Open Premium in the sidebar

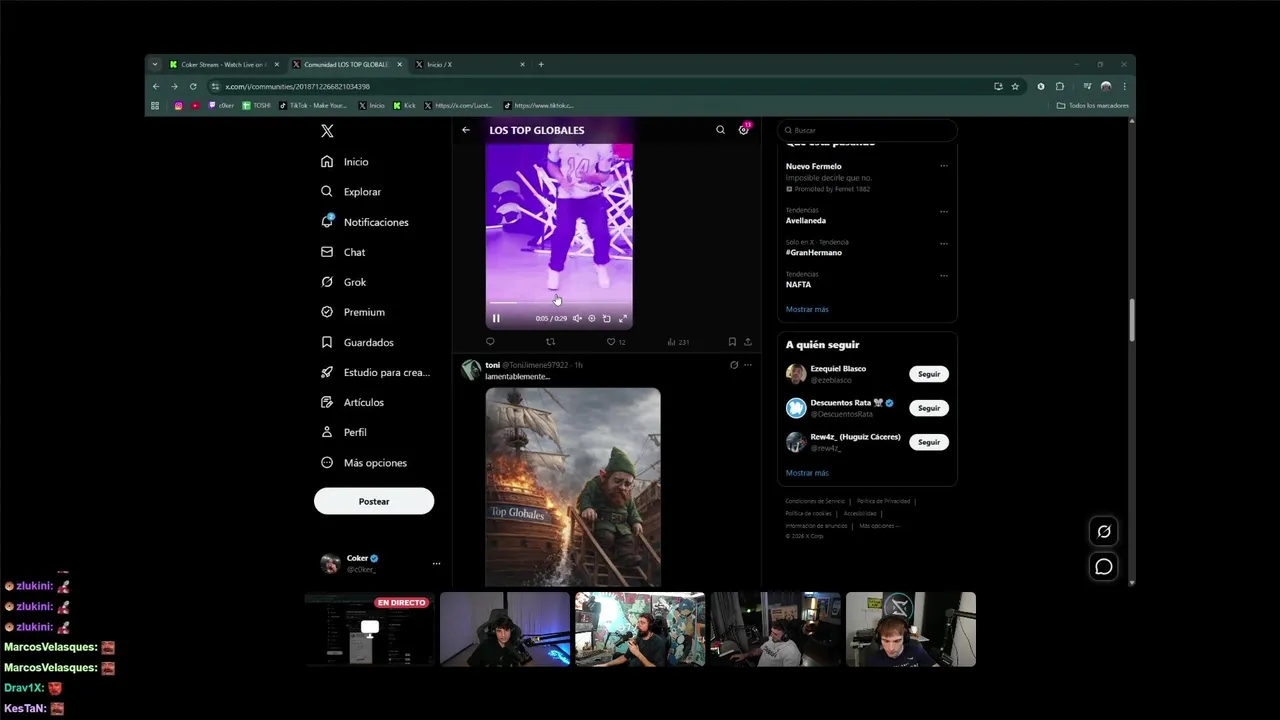[x=353, y=312]
